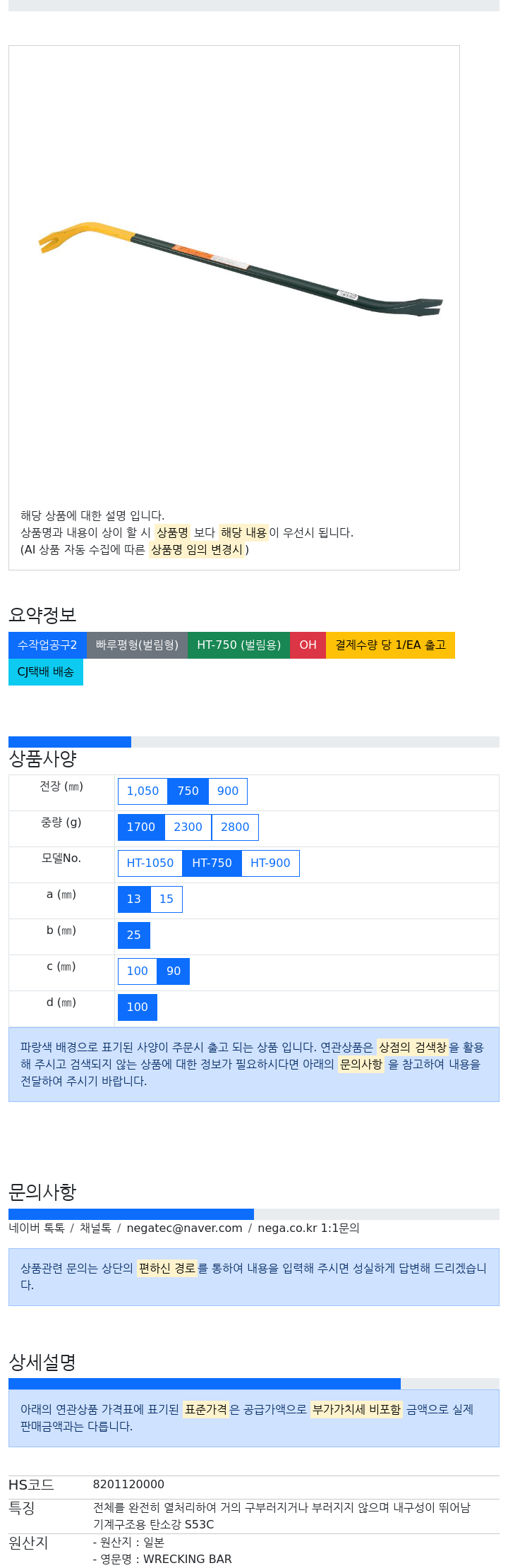Choose the 2800 weight option
The image size is (508, 1568).
click(x=235, y=827)
